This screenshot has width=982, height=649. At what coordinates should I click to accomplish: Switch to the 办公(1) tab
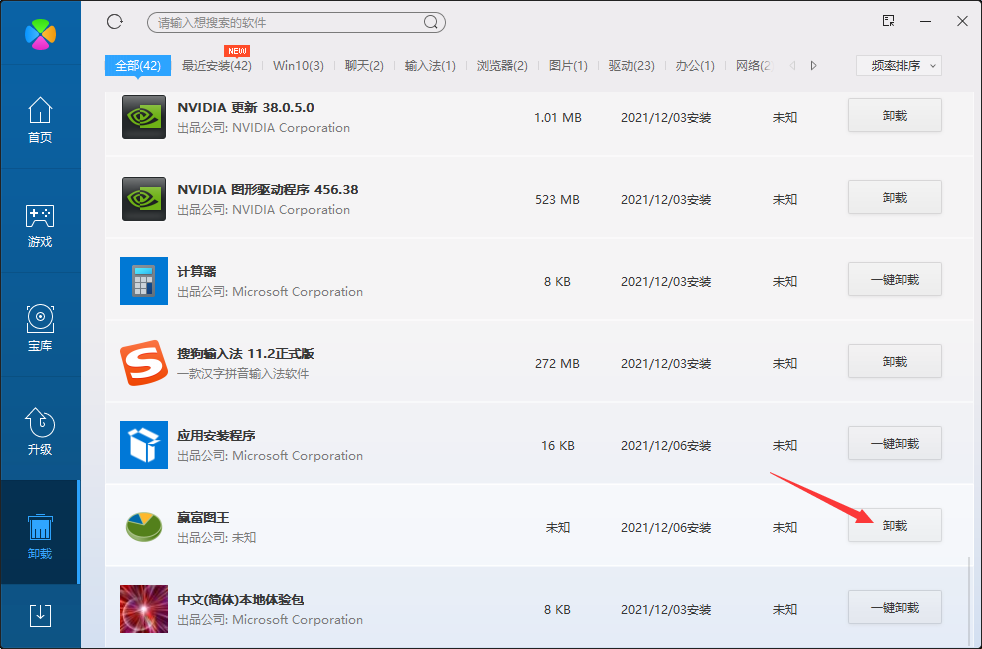[x=695, y=66]
